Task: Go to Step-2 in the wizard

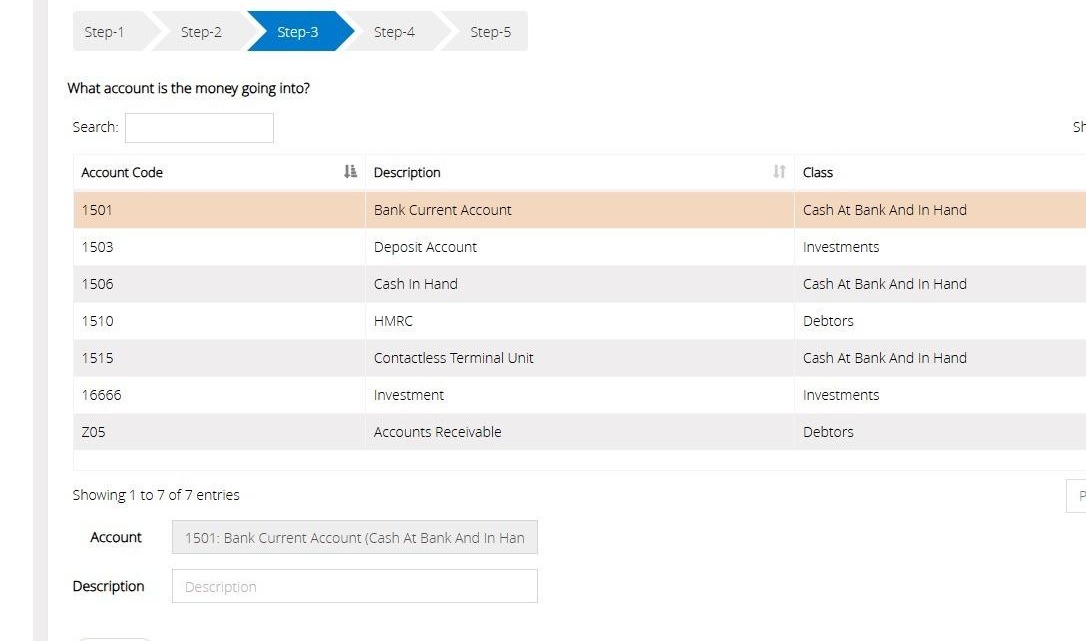Action: point(201,31)
